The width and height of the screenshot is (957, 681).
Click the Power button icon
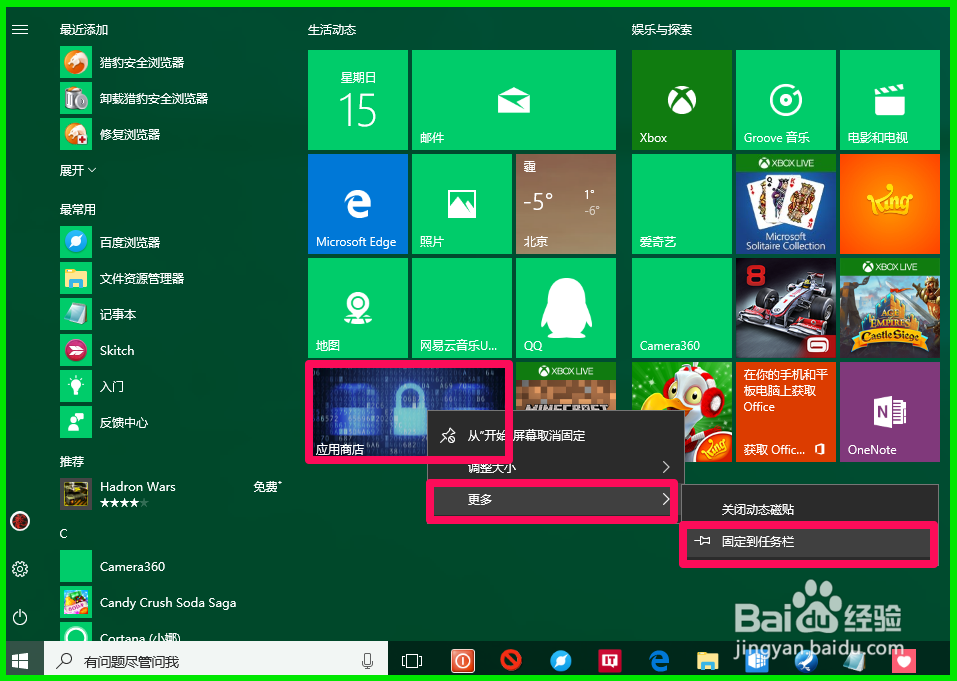pyautogui.click(x=20, y=617)
